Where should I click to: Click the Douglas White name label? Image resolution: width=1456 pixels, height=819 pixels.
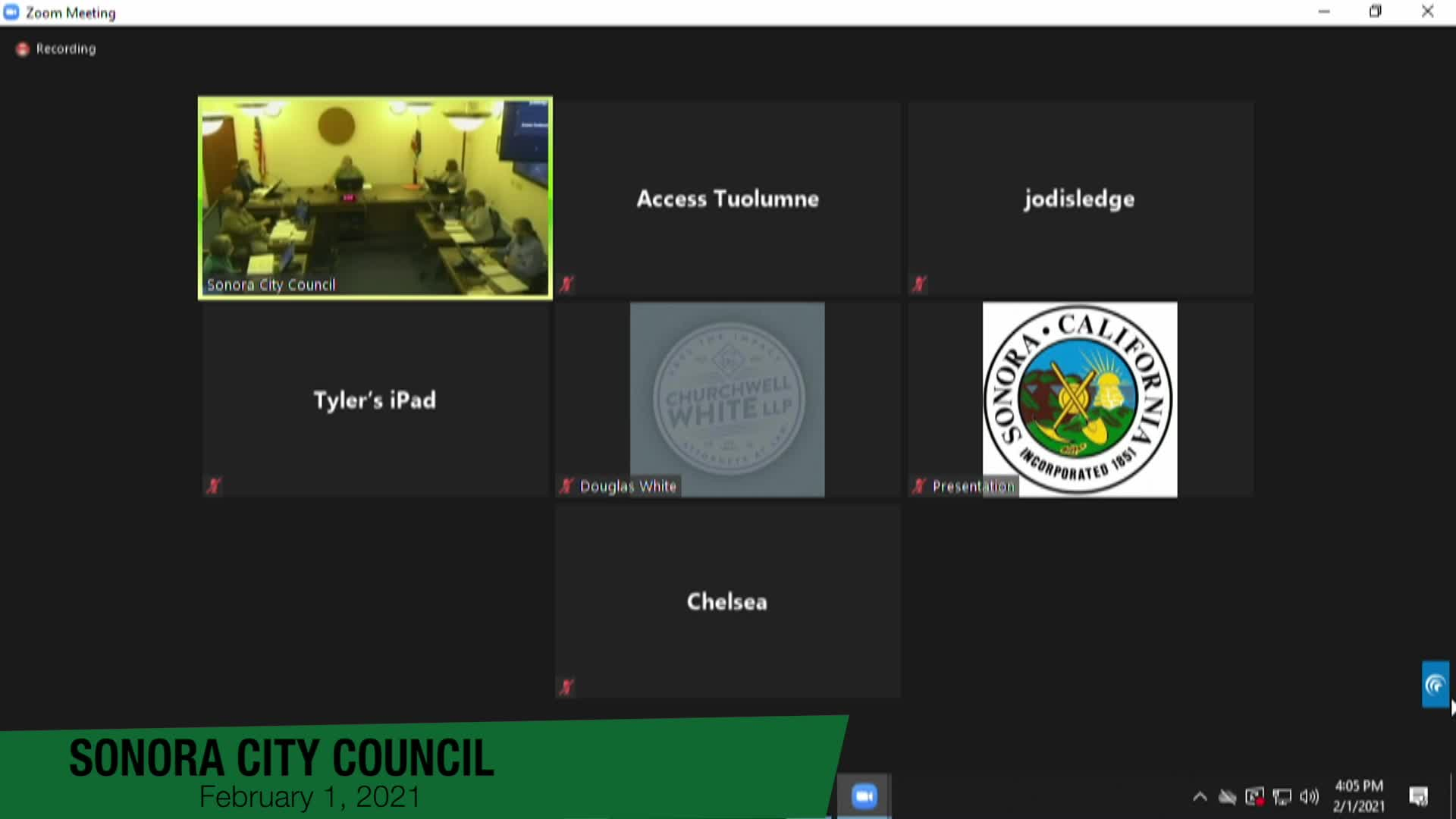[628, 486]
